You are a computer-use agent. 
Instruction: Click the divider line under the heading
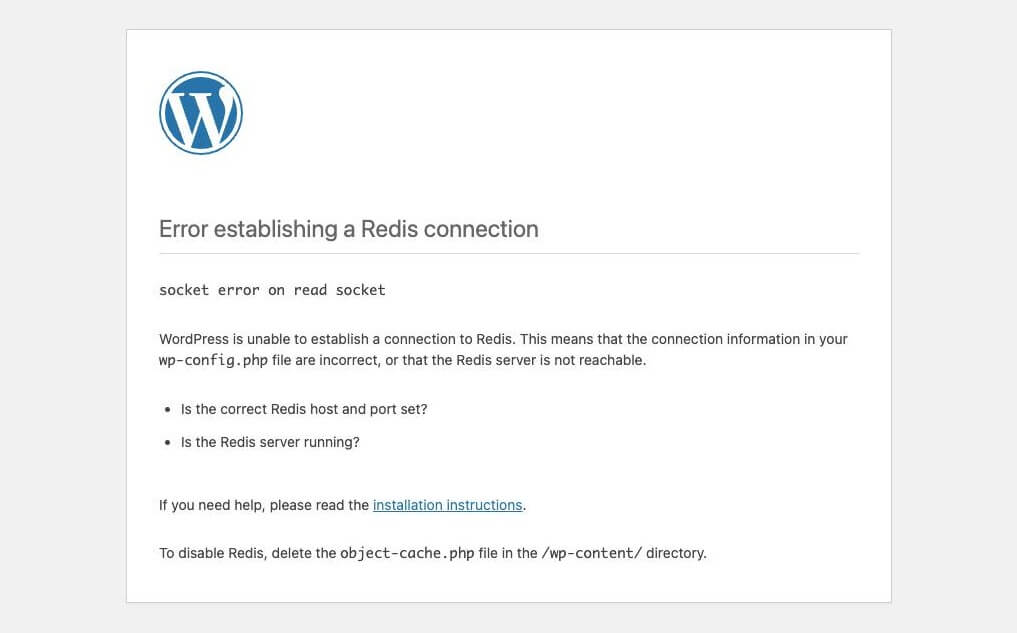click(509, 254)
